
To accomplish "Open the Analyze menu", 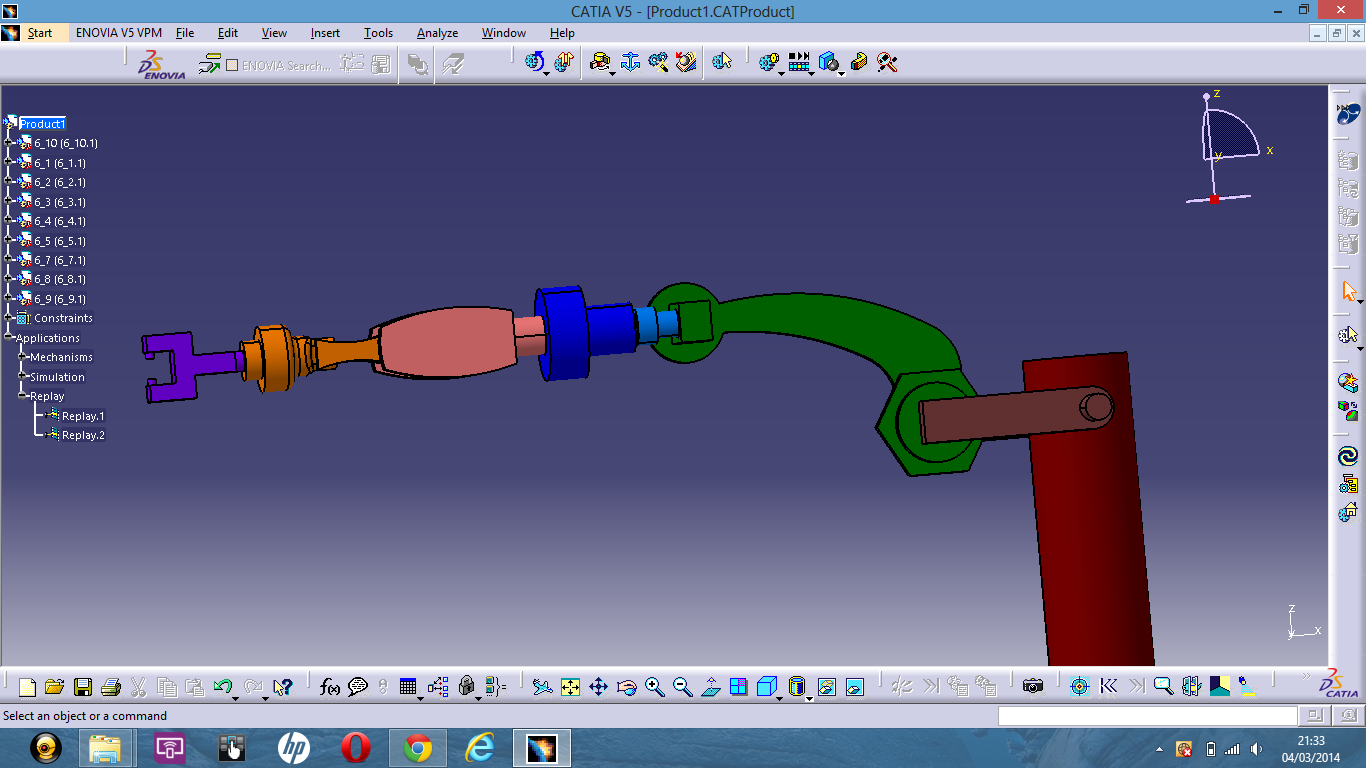I will [437, 33].
